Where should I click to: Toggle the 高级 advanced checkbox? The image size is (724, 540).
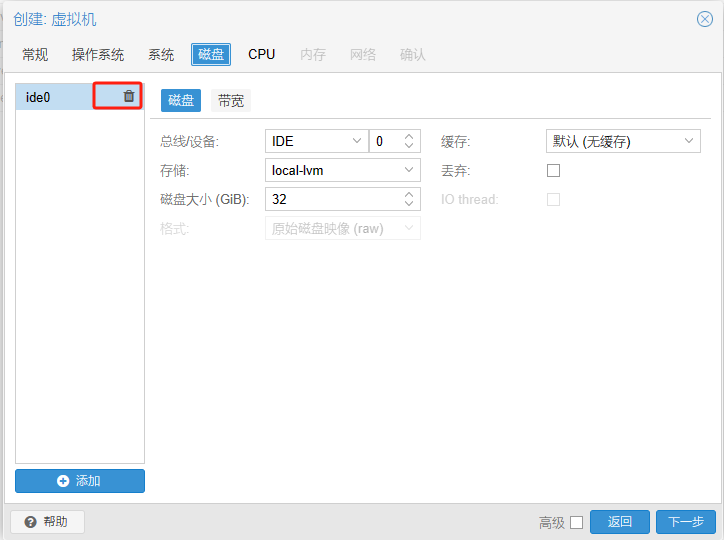576,522
